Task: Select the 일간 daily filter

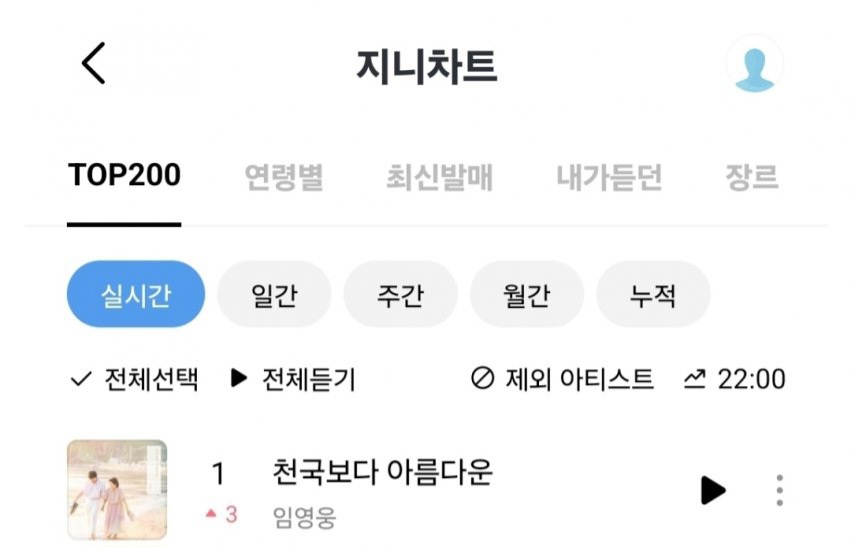Action: [x=273, y=295]
